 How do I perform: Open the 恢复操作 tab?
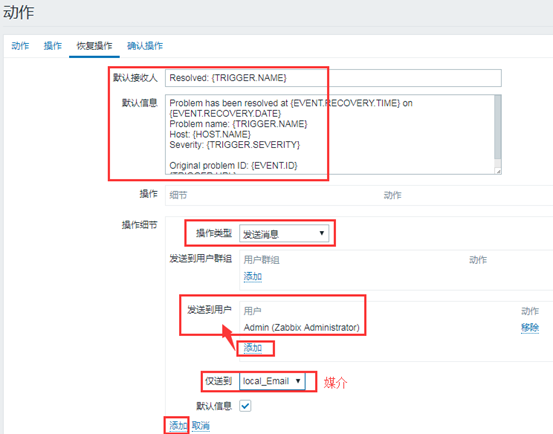point(94,46)
